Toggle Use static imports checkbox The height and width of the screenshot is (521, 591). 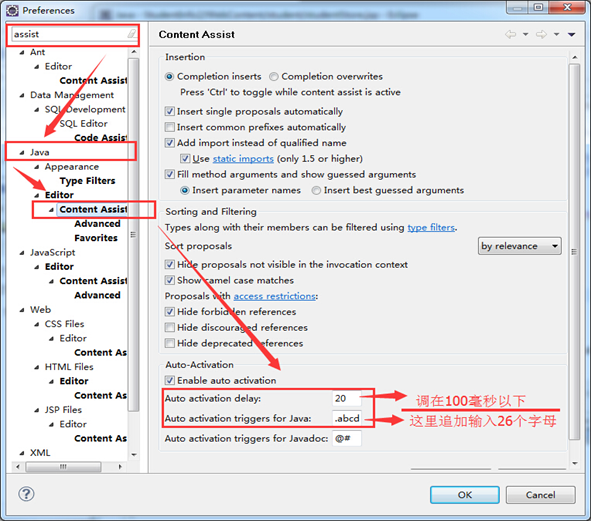pos(185,159)
